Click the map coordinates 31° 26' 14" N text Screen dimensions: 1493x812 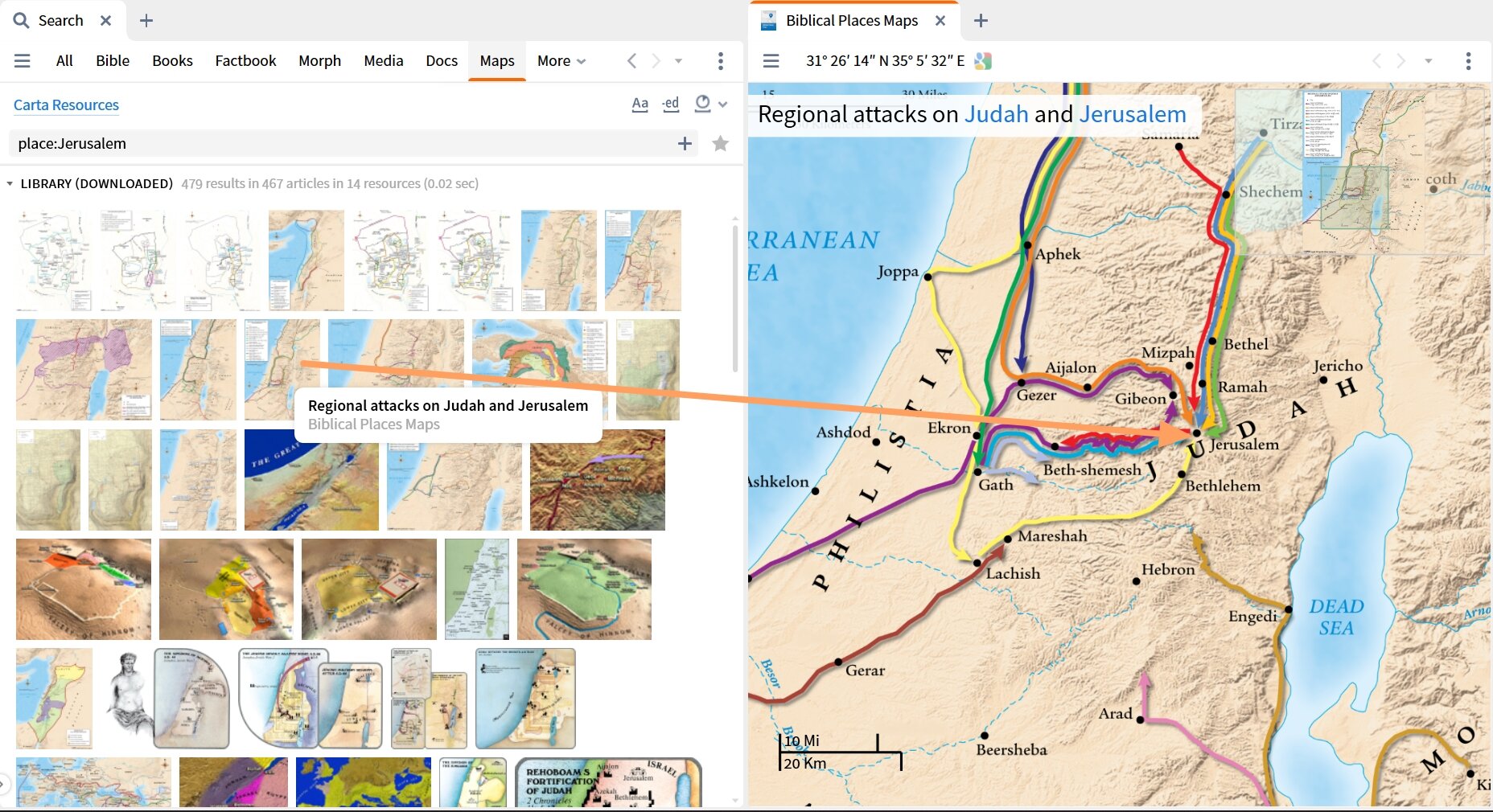(x=885, y=60)
